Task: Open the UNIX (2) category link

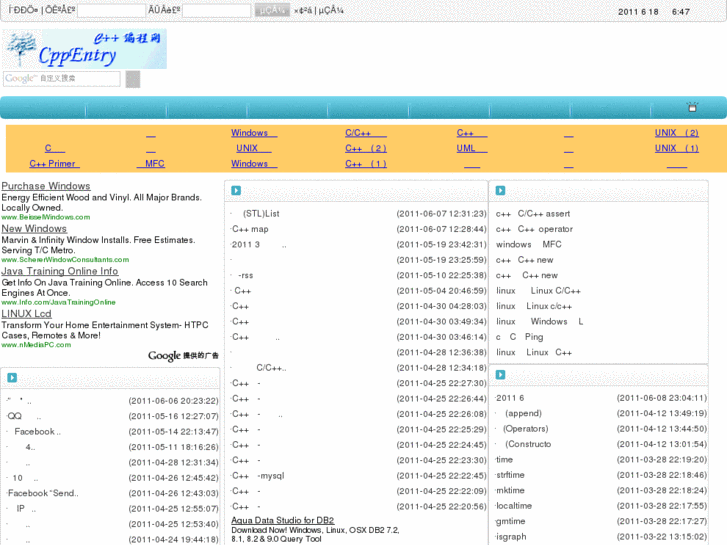Action: [x=676, y=133]
